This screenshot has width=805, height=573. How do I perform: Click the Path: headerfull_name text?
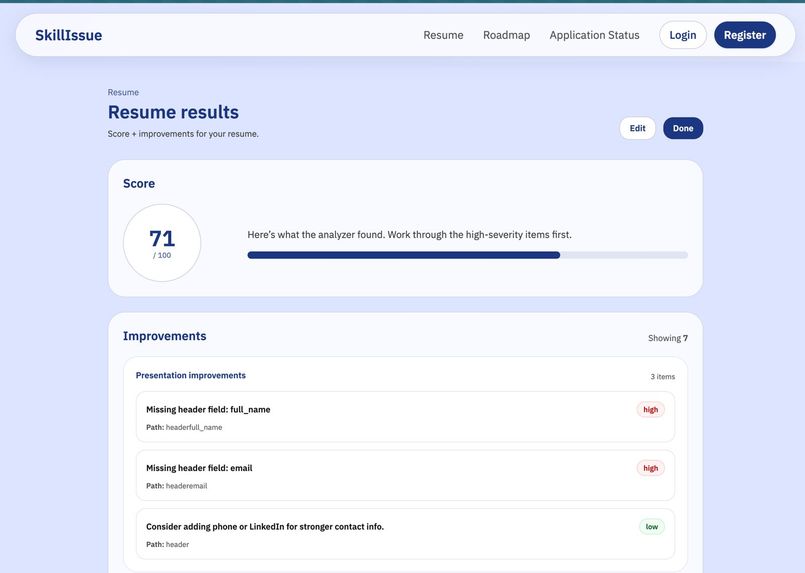[184, 427]
